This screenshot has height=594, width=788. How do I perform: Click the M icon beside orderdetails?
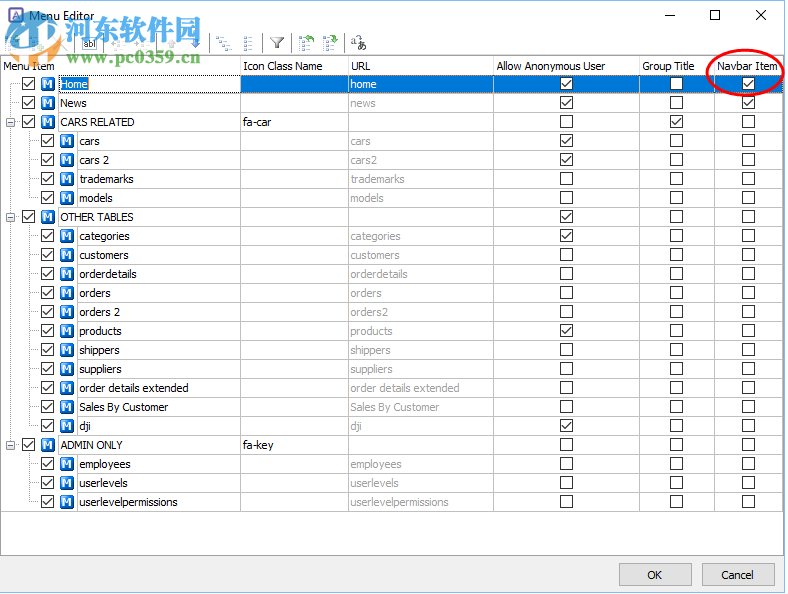(67, 274)
